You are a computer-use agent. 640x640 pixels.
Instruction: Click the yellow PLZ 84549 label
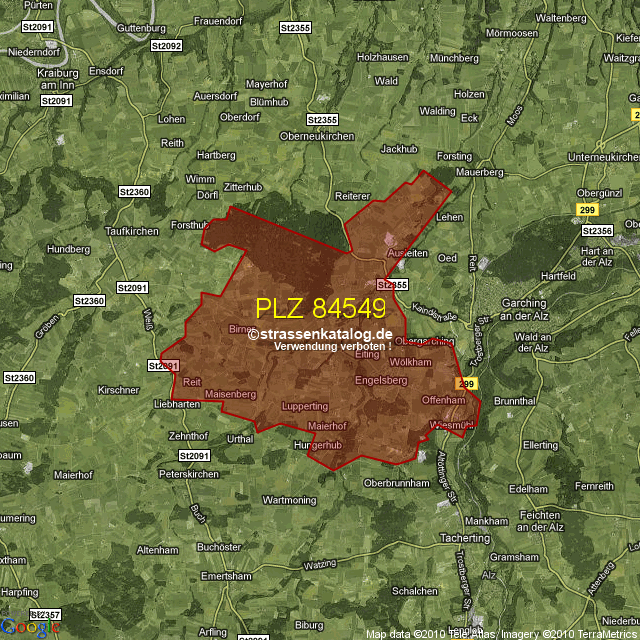pos(320,308)
